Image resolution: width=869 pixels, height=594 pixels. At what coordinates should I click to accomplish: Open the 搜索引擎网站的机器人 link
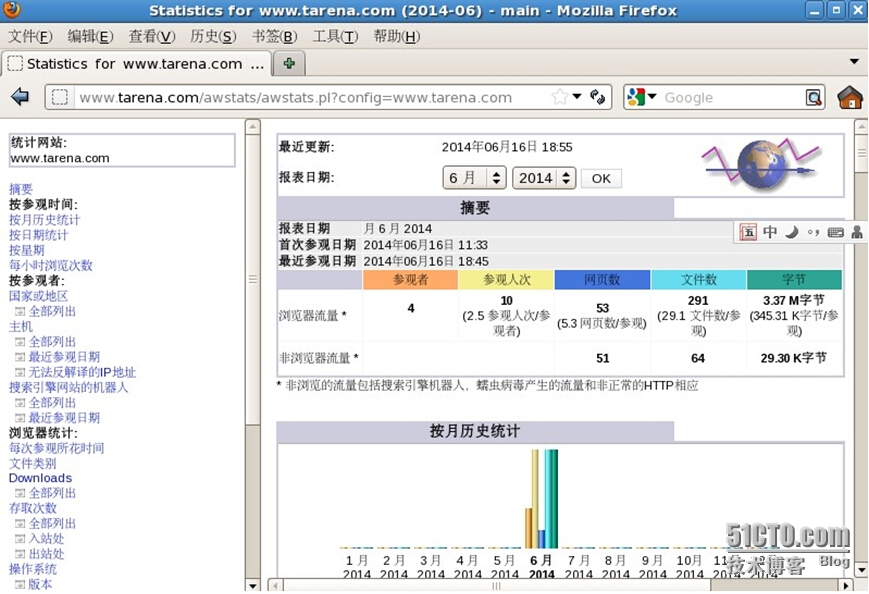(x=68, y=387)
